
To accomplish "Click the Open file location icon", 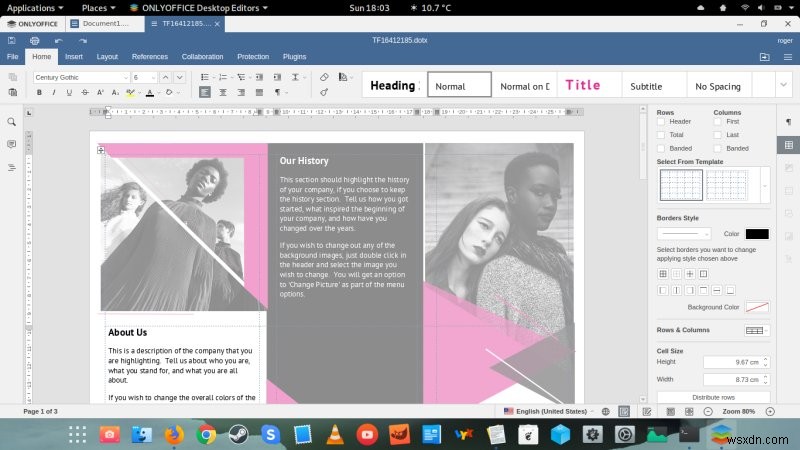I will point(764,57).
